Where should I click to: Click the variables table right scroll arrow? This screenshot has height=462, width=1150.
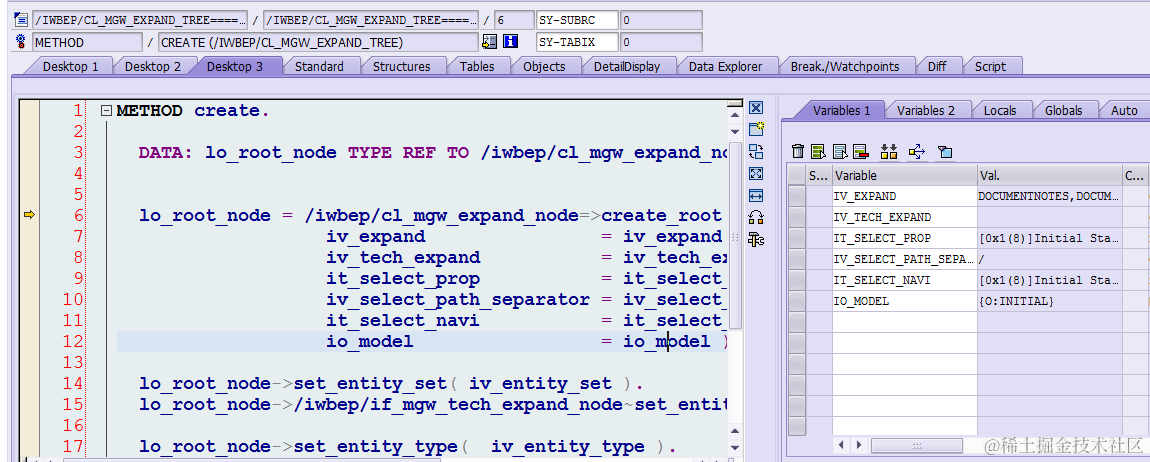(x=857, y=445)
